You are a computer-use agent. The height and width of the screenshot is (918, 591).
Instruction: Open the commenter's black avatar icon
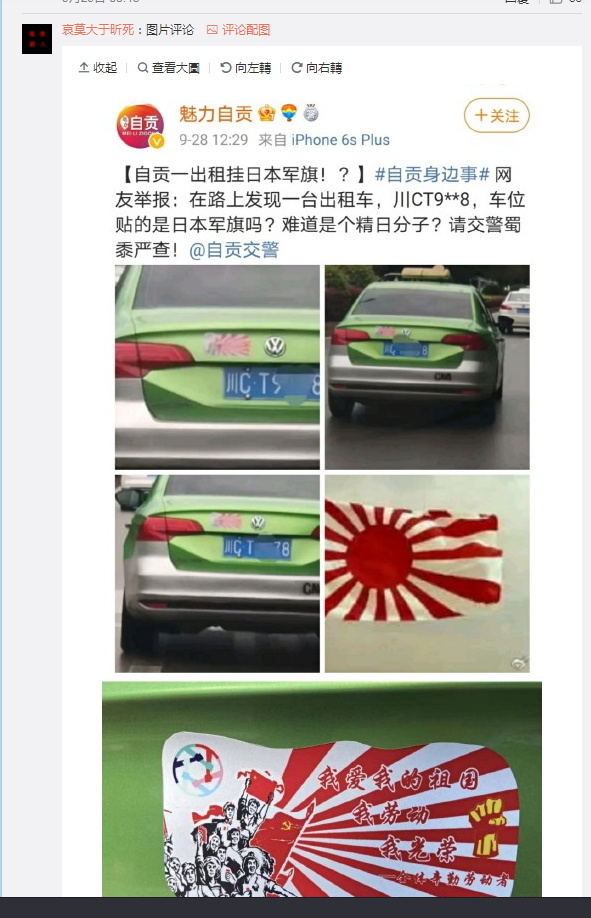click(37, 39)
